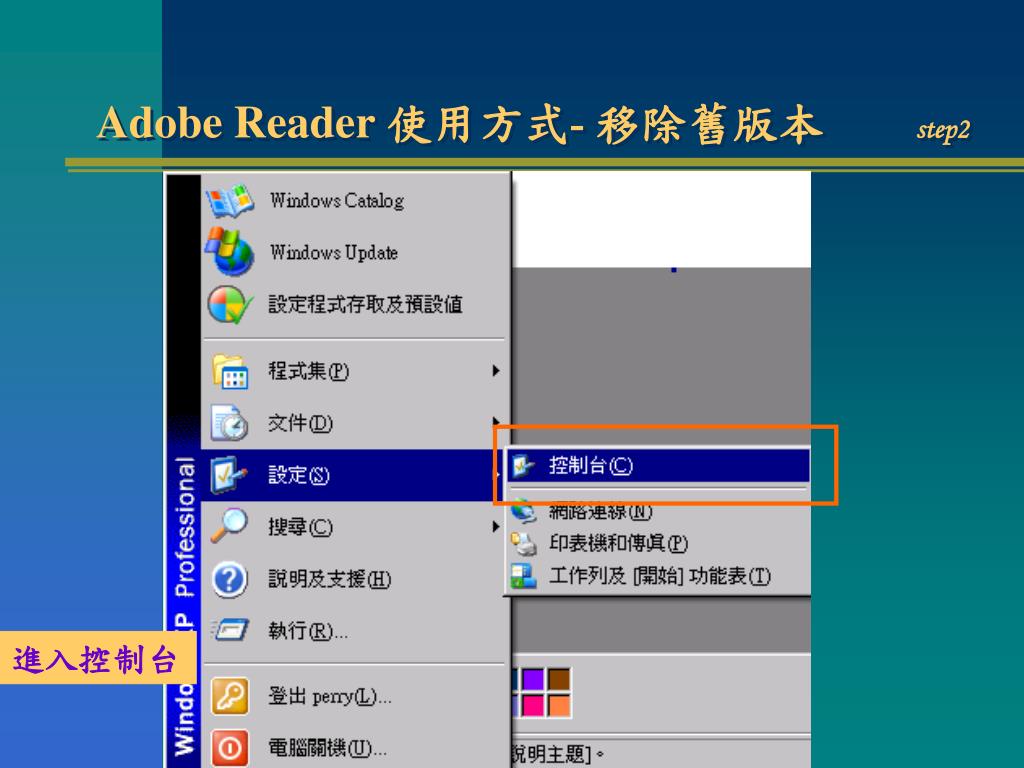This screenshot has width=1024, height=768.
Task: Expand 搜尋(C) submenu arrow
Action: [496, 526]
